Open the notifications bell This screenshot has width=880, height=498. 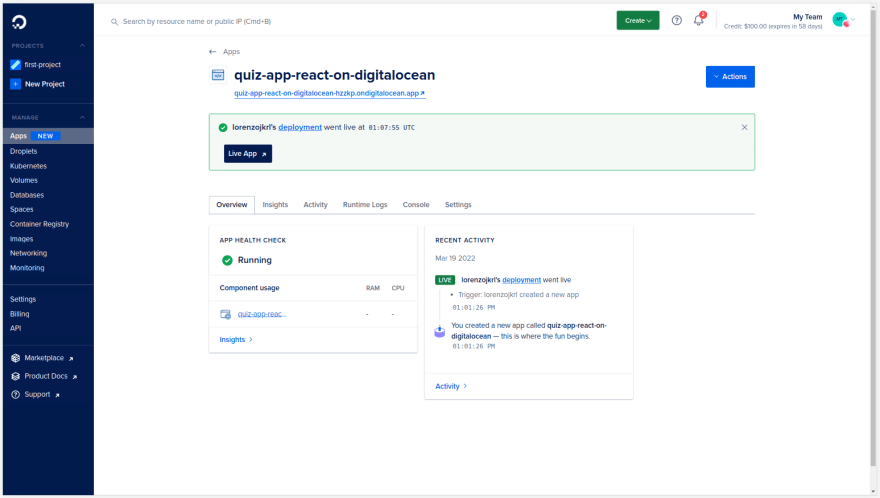[x=699, y=20]
